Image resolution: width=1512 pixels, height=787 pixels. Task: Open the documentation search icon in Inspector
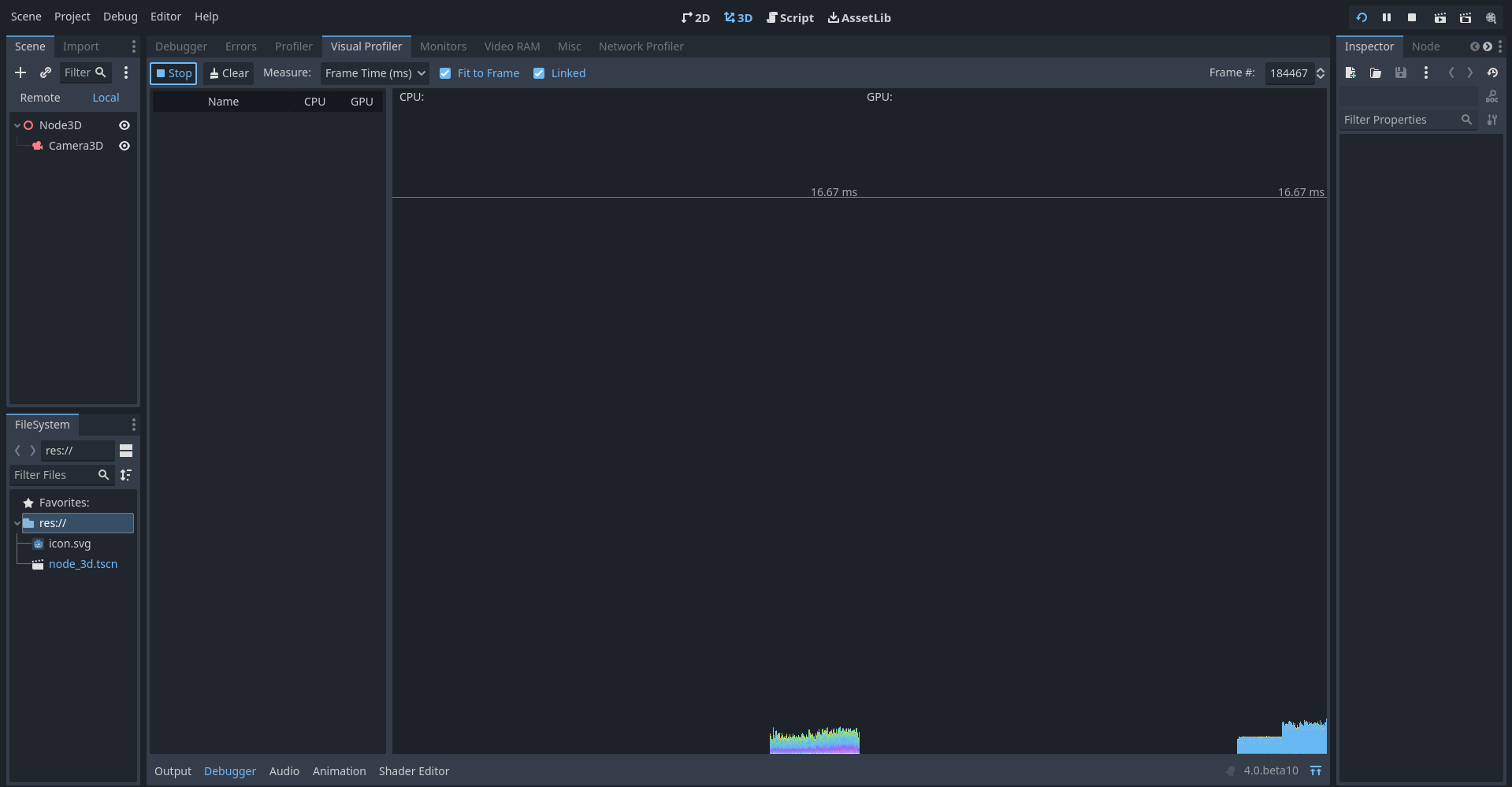tap(1492, 96)
